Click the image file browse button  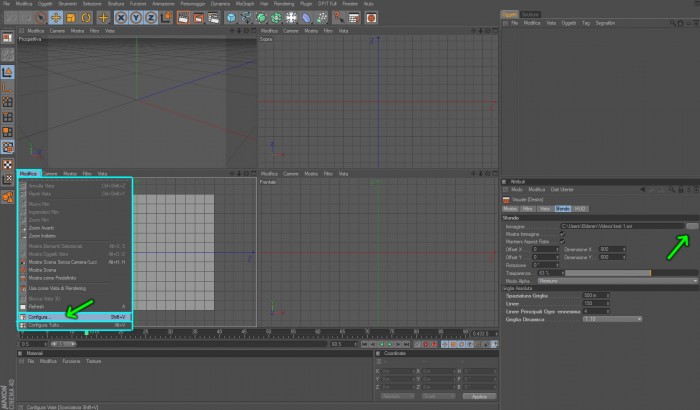[x=692, y=226]
